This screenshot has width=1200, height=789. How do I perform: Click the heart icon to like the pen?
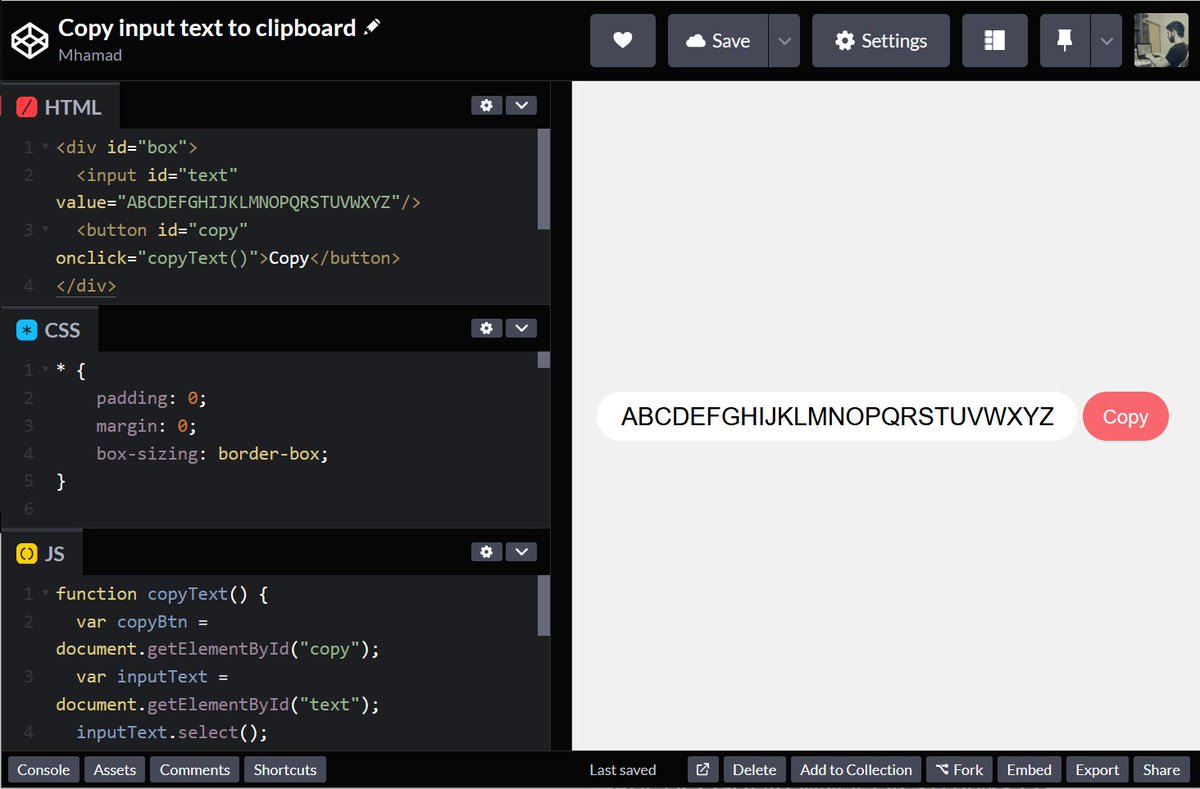click(x=622, y=40)
